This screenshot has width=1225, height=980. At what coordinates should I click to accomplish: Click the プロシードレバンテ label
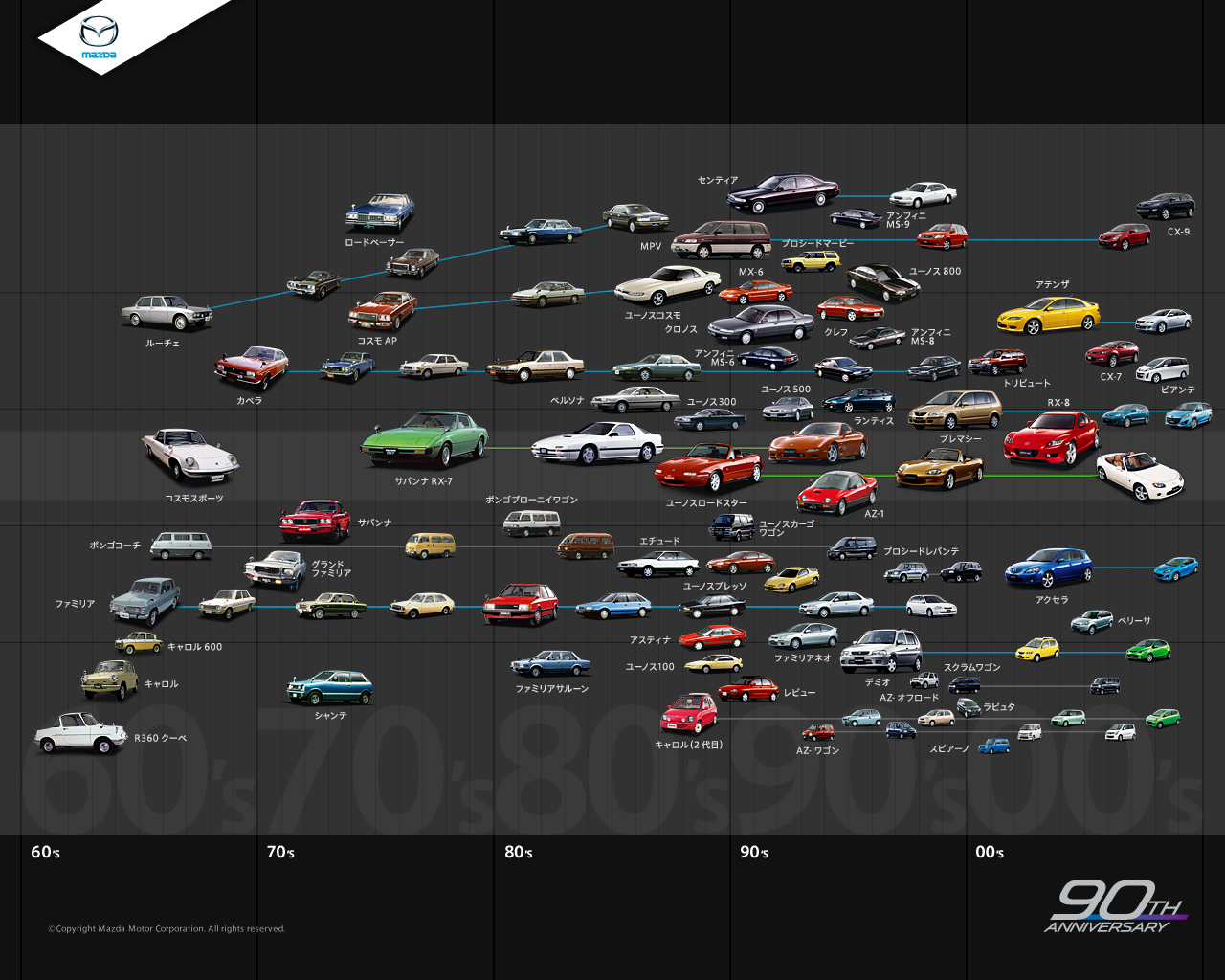click(x=921, y=551)
